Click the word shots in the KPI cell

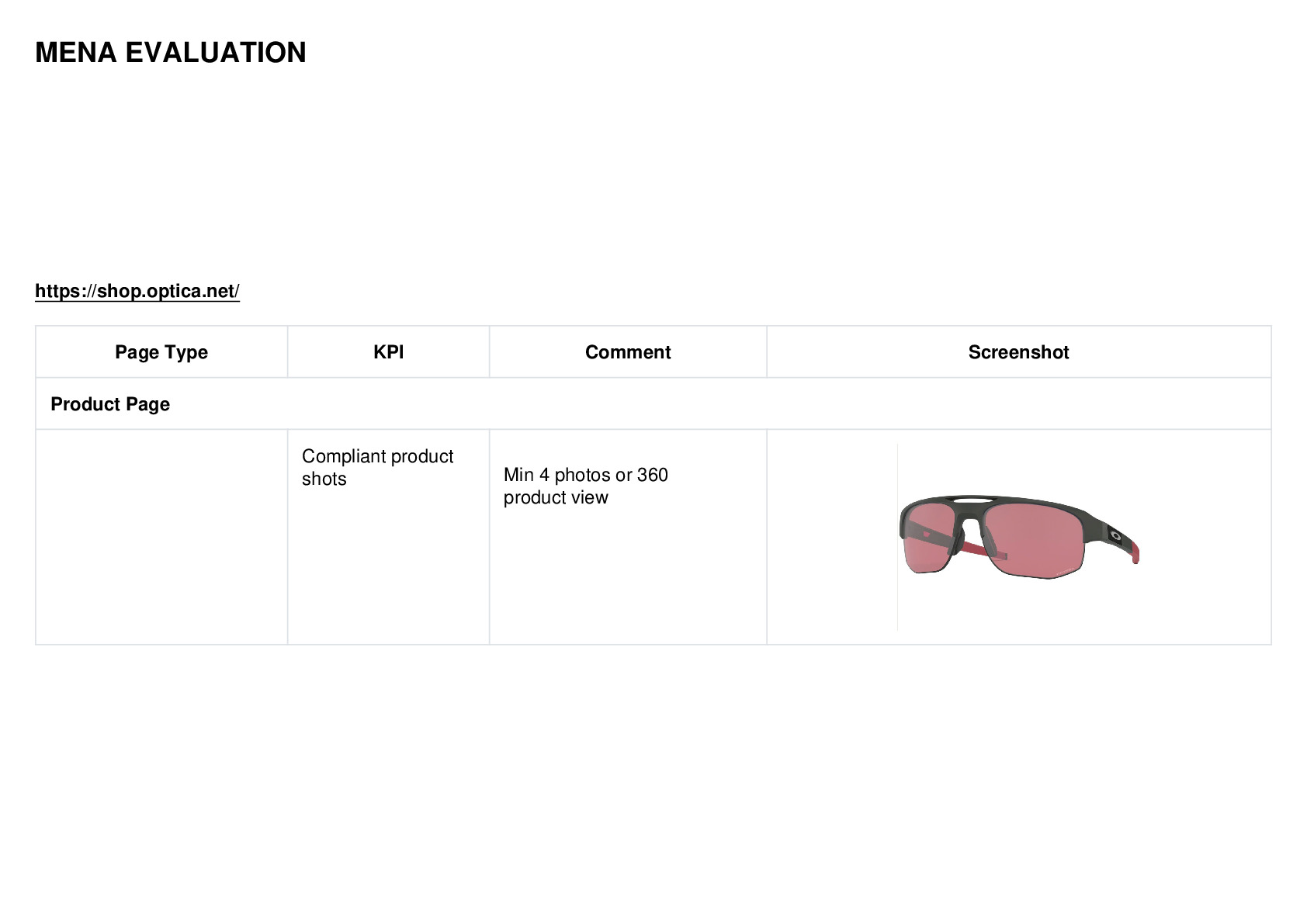[x=324, y=479]
